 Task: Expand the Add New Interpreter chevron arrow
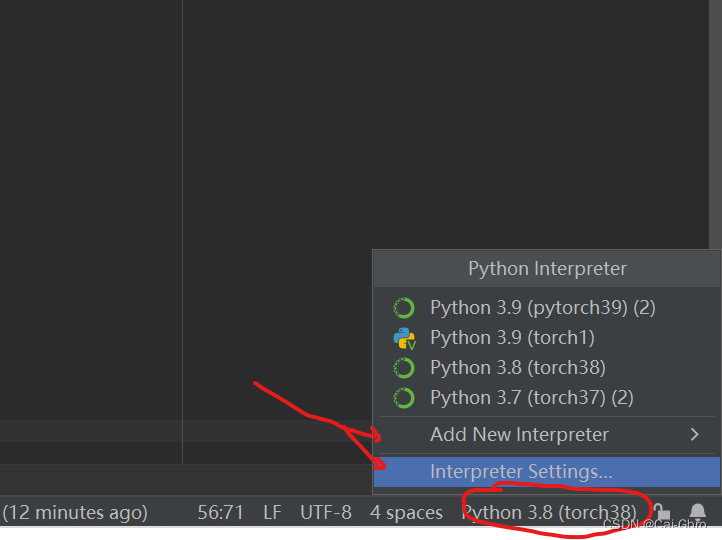tap(695, 435)
